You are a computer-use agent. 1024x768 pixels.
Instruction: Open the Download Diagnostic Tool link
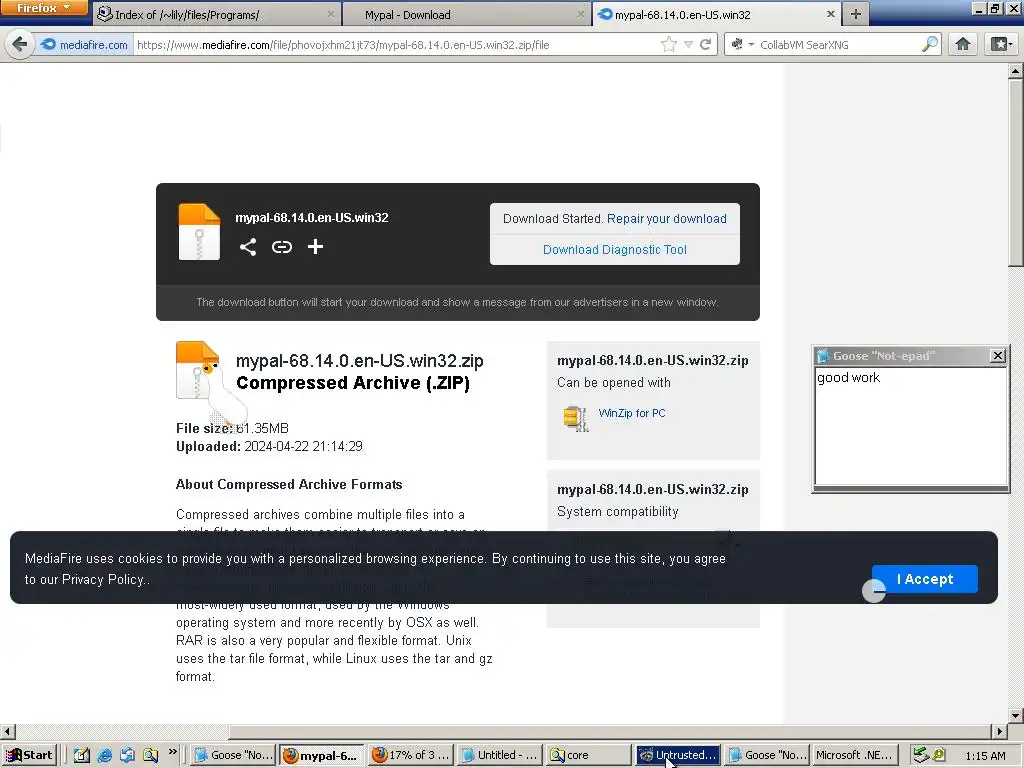pos(615,249)
